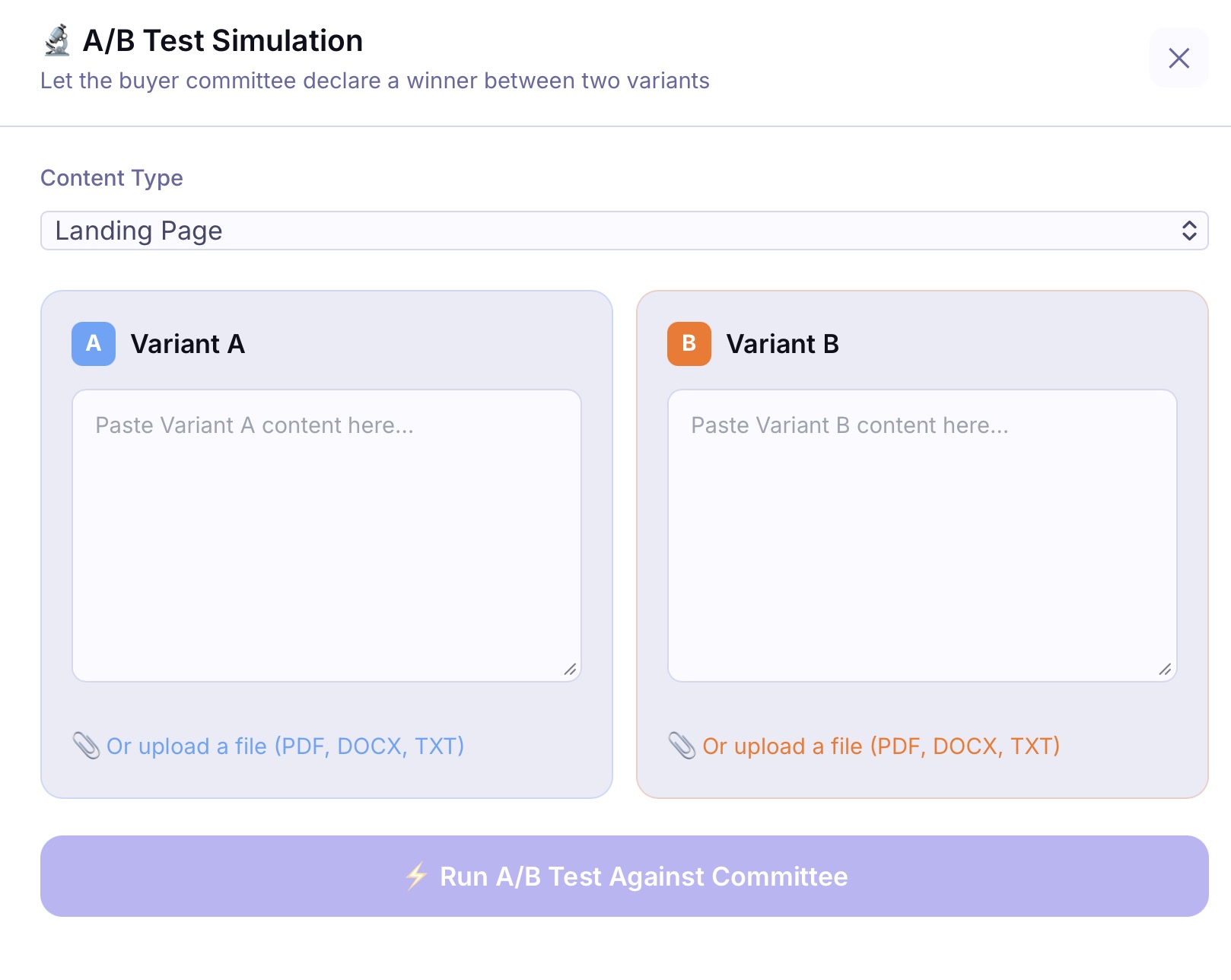Screen dimensions: 1231x980
Task: Upload a file for Variant A
Action: 285,746
